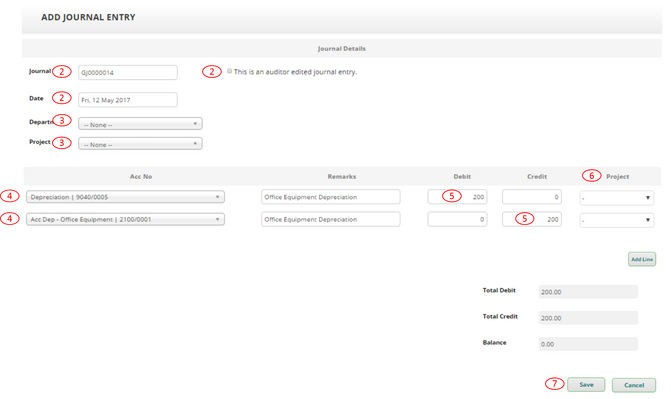Click the Balance value field 0.00
671x399 pixels.
[588, 344]
